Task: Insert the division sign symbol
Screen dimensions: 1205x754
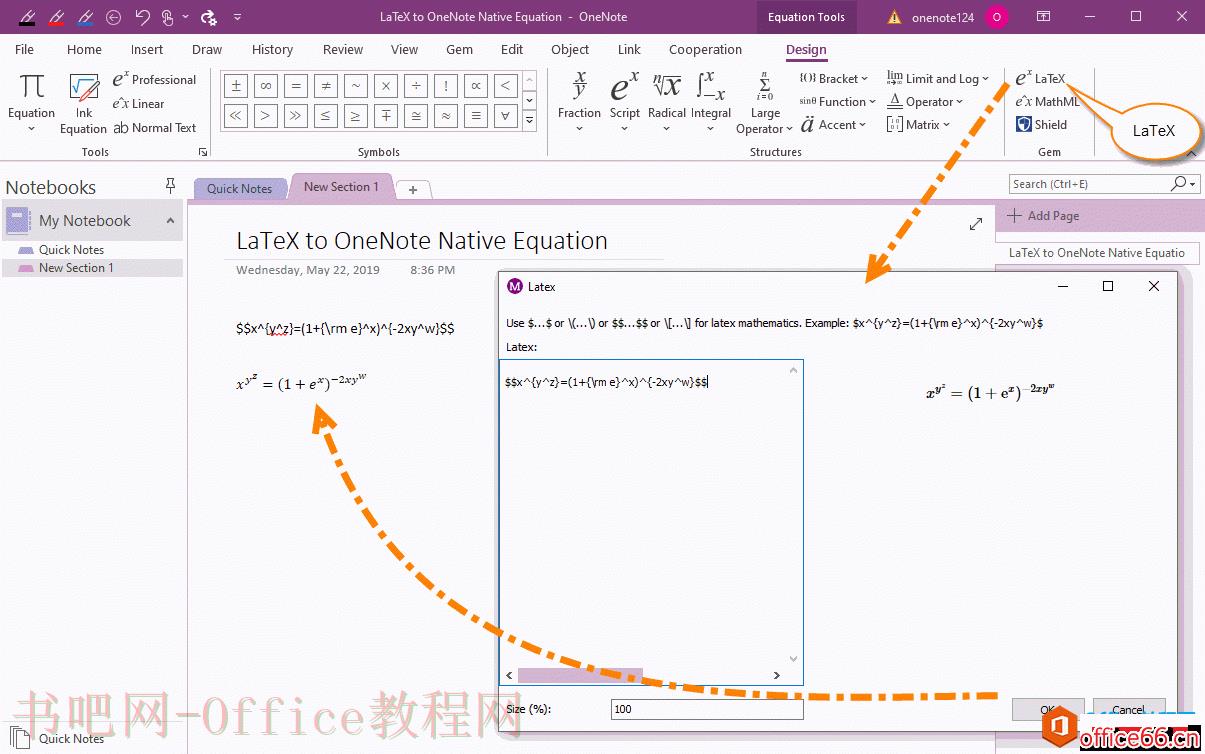Action: click(416, 86)
